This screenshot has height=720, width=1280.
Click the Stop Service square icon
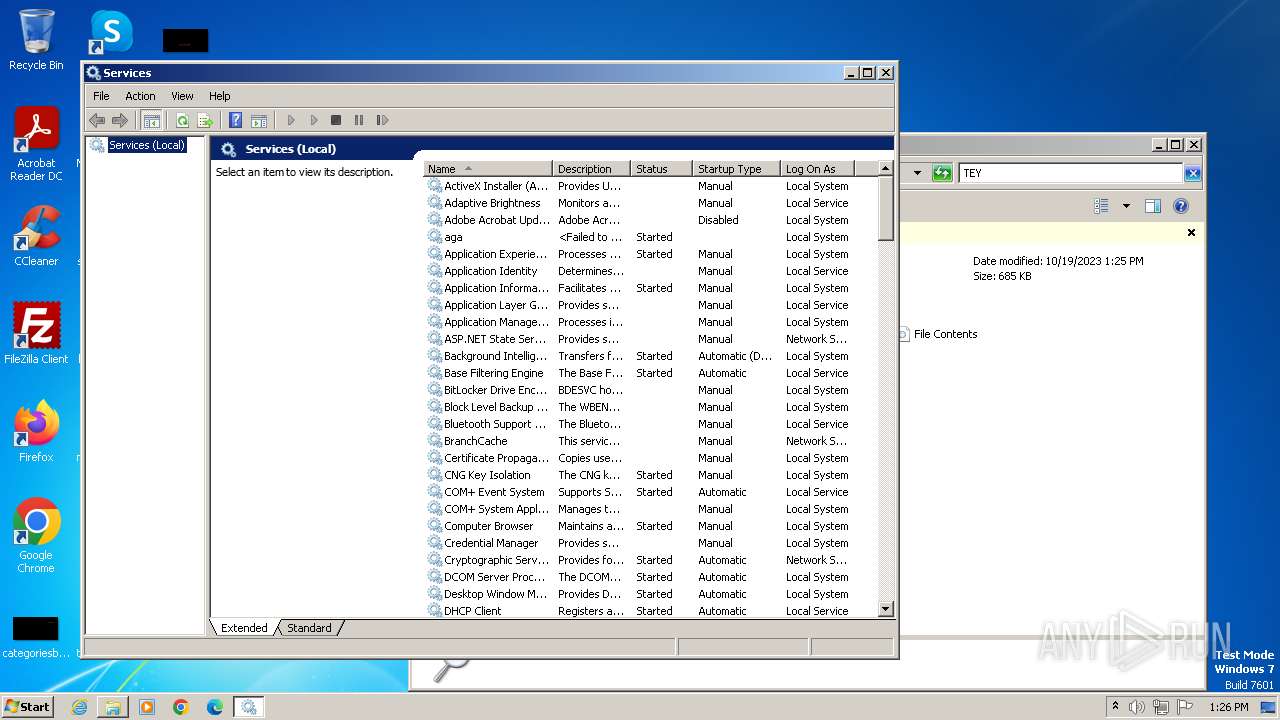point(336,120)
